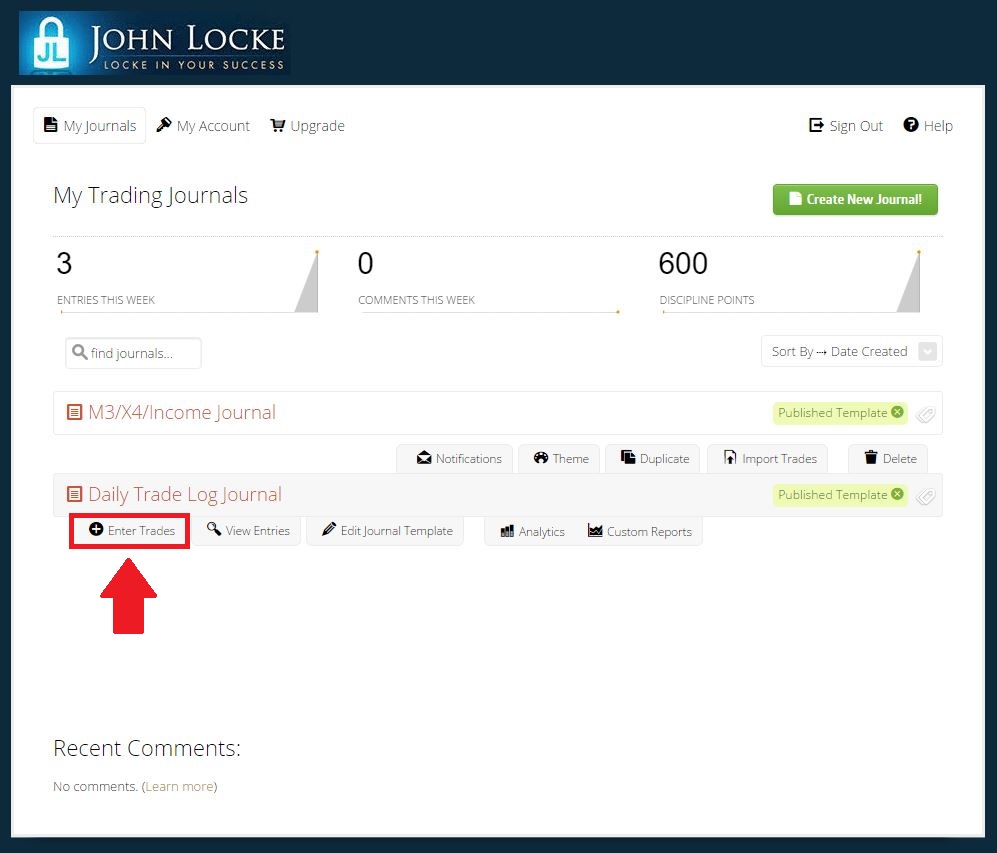
Task: Click Enter Trades button
Action: pyautogui.click(x=131, y=530)
